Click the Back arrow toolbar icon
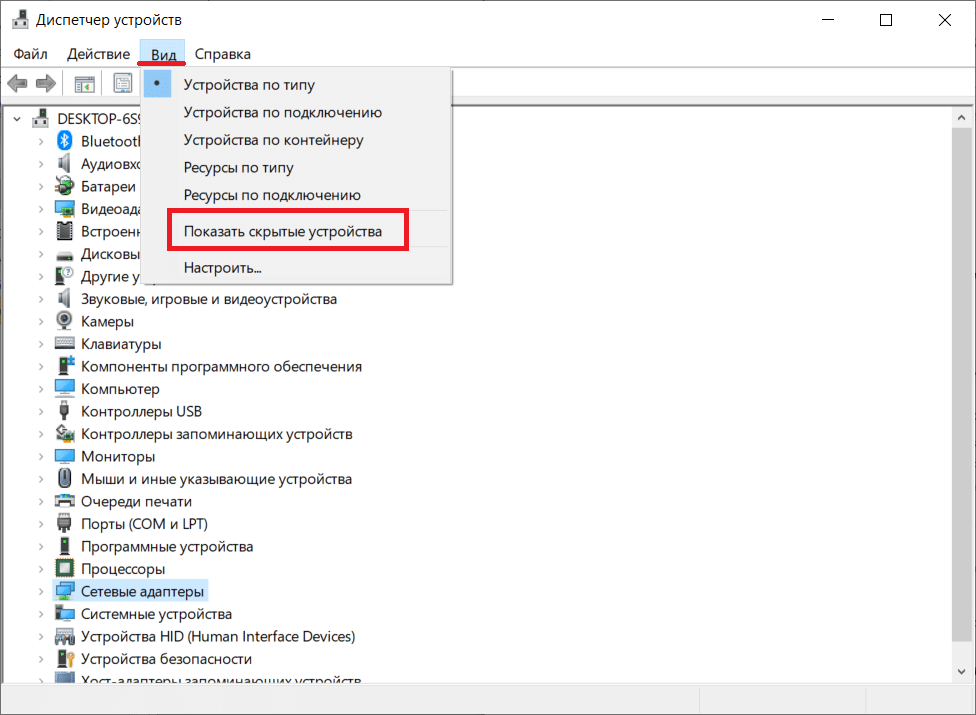Viewport: 976px width, 715px height. point(17,84)
